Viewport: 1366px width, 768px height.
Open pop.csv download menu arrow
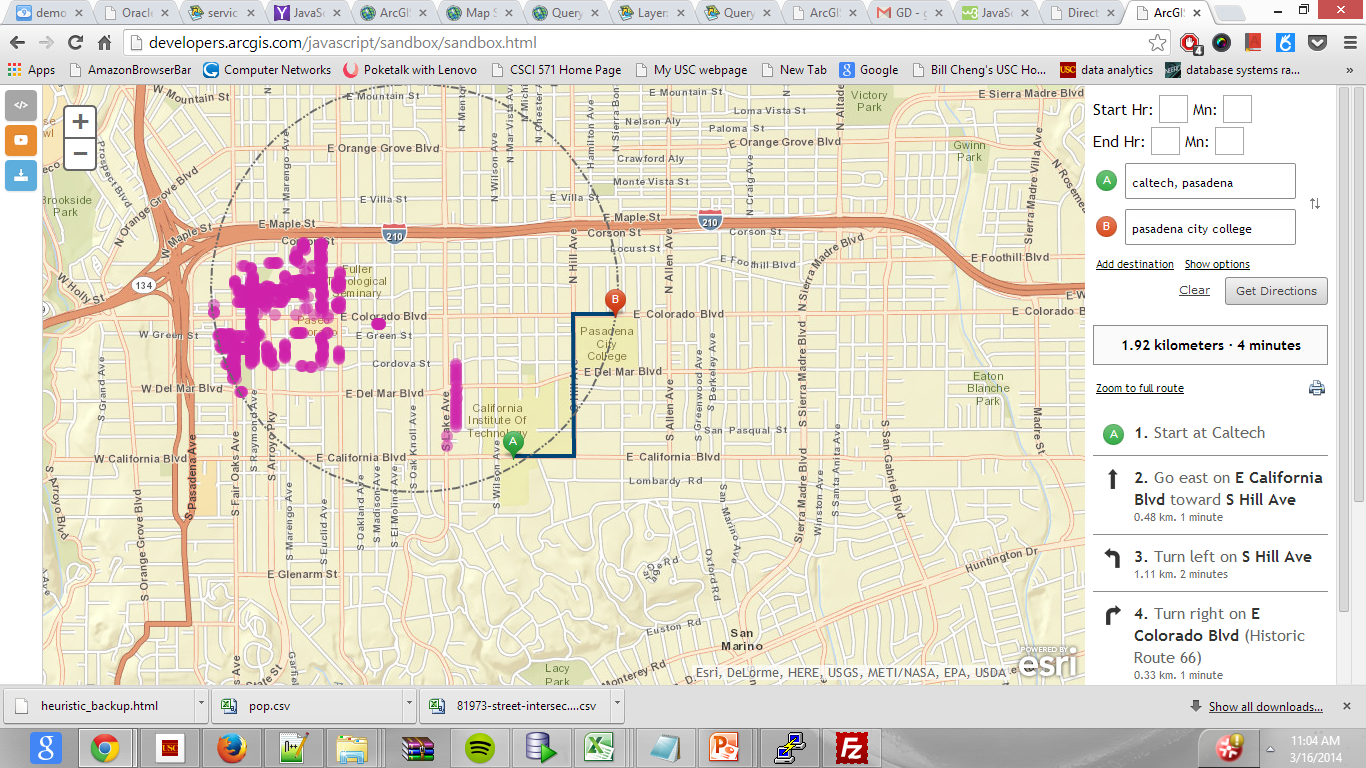point(410,705)
